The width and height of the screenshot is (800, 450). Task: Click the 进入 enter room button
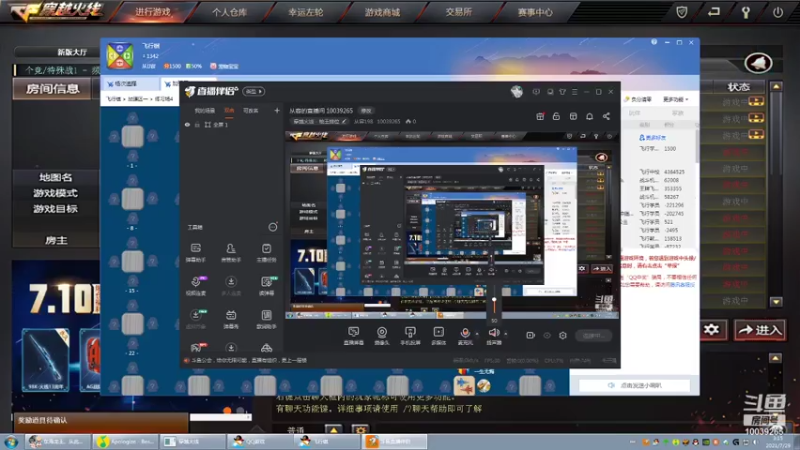pyautogui.click(x=760, y=330)
